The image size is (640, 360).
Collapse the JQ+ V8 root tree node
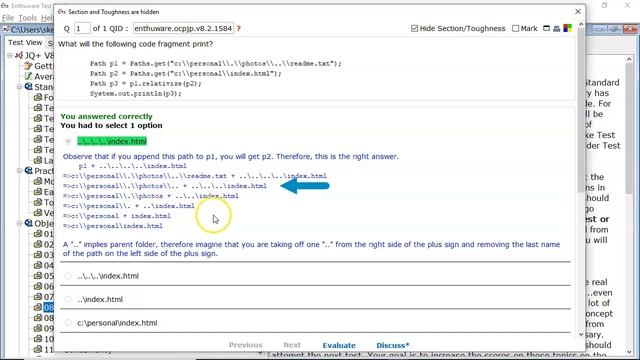10,55
